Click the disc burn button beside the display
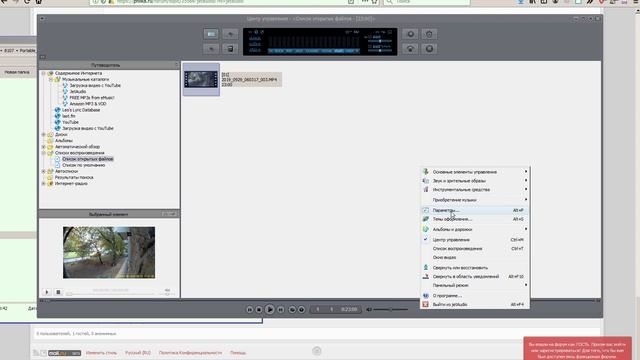Image resolution: width=640 pixels, height=360 pixels. click(x=429, y=49)
